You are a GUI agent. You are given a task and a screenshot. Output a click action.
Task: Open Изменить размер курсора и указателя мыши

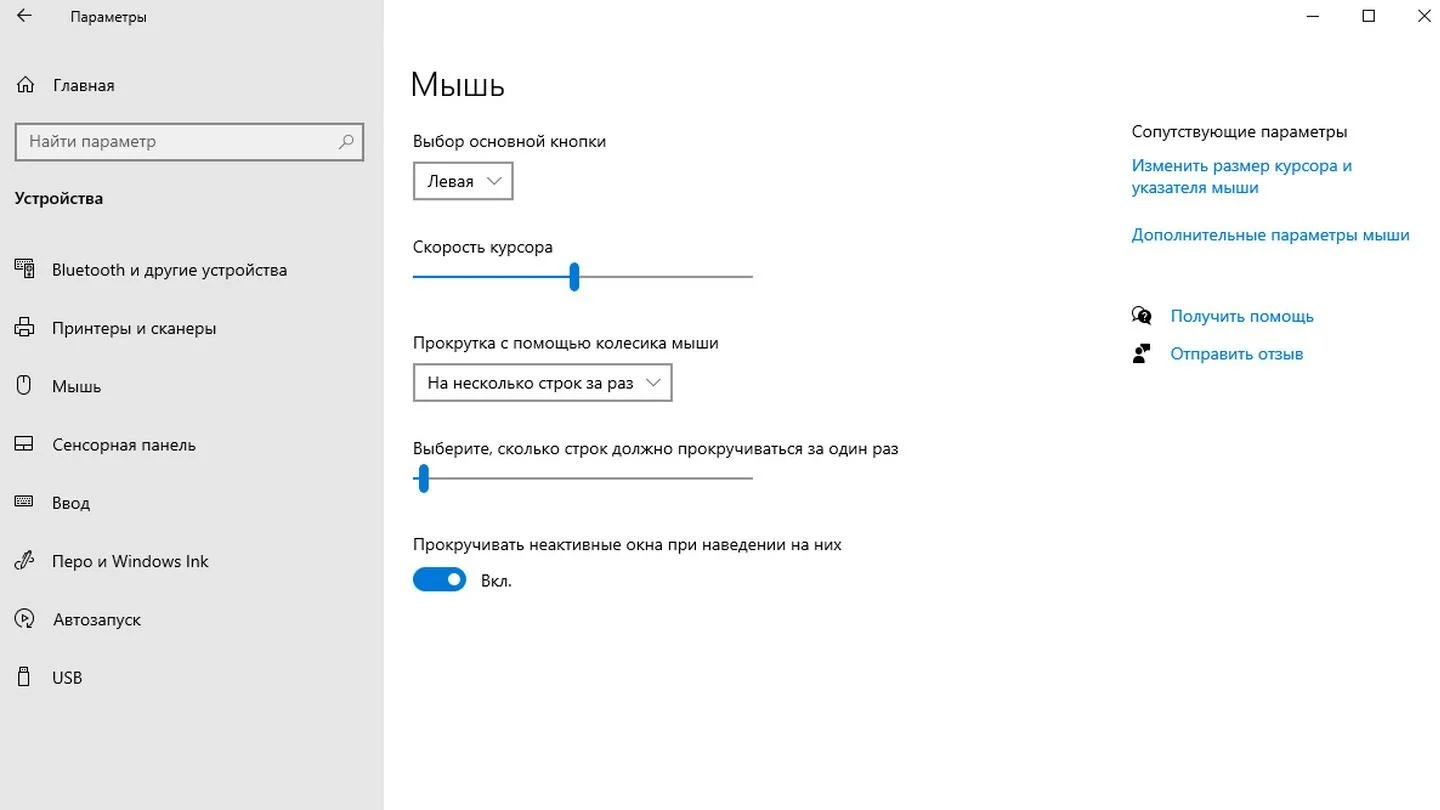click(1241, 177)
